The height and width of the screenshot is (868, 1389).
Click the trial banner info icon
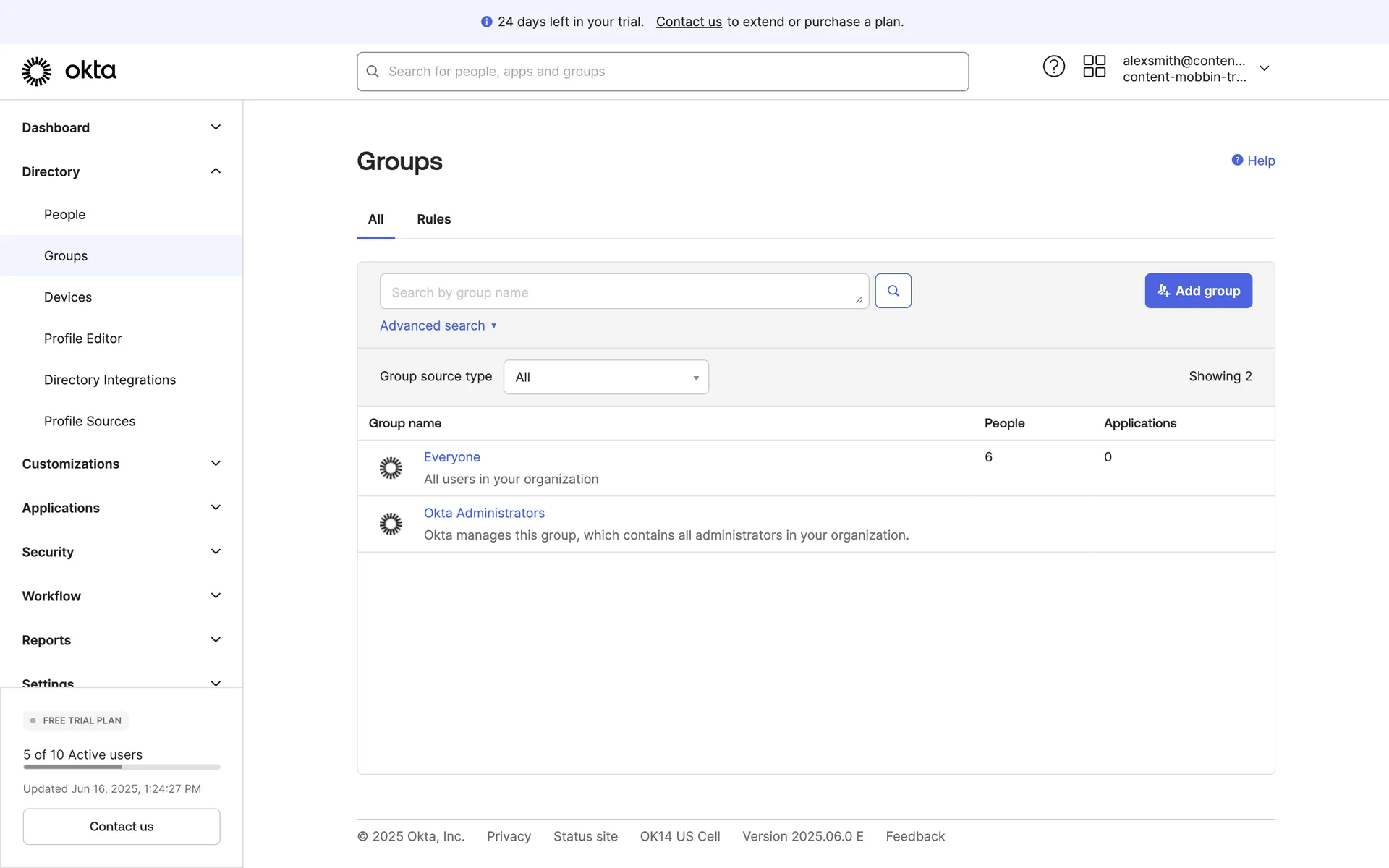486,22
